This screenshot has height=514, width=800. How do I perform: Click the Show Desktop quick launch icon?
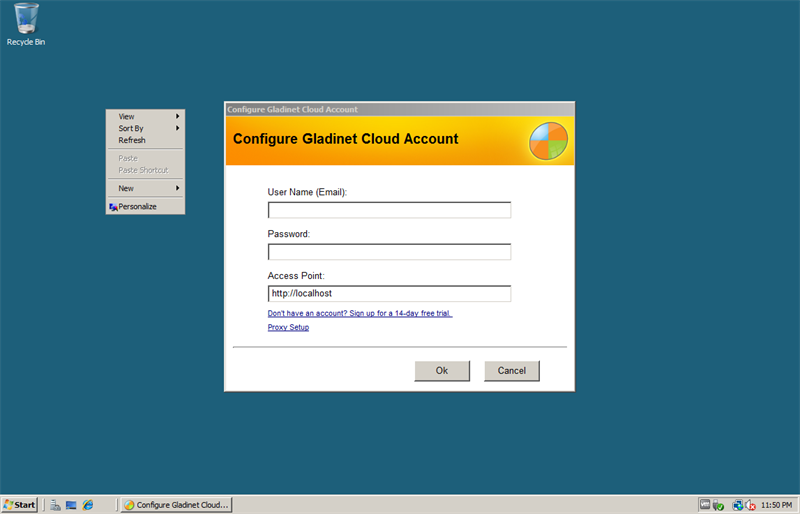[71, 505]
